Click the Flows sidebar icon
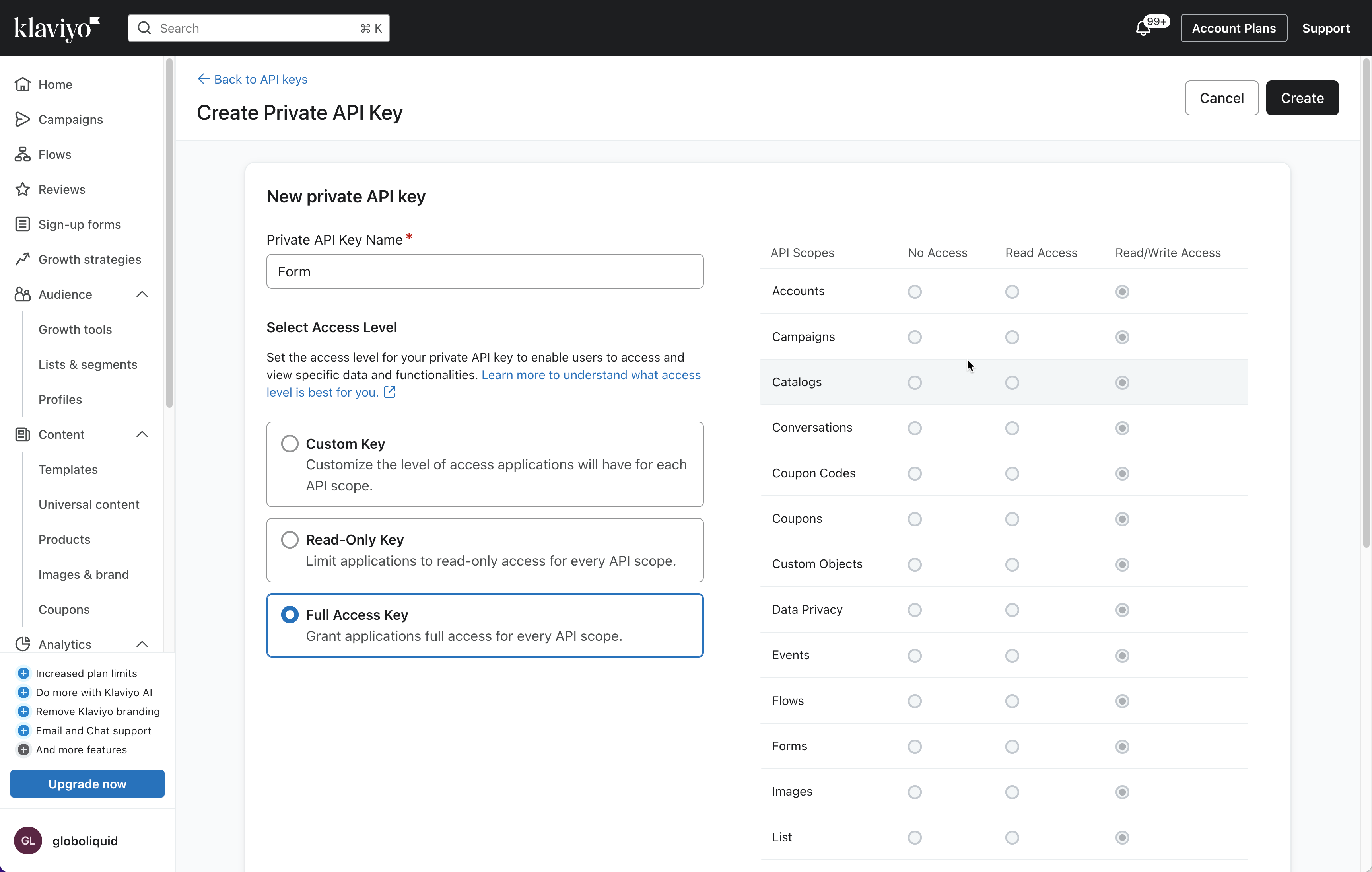The height and width of the screenshot is (872, 1372). 22,154
